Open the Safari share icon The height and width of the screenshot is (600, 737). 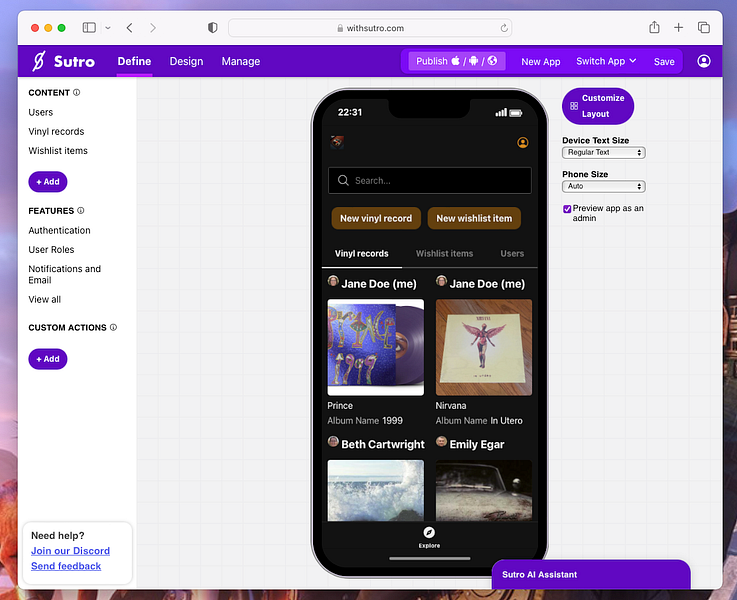click(x=654, y=27)
